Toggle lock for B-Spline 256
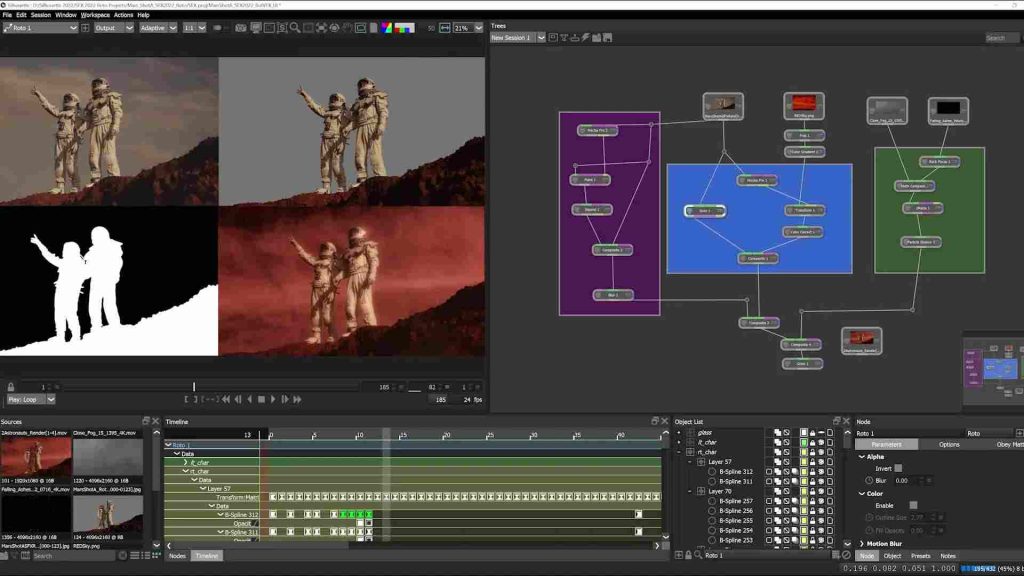1024x576 pixels. [812, 511]
